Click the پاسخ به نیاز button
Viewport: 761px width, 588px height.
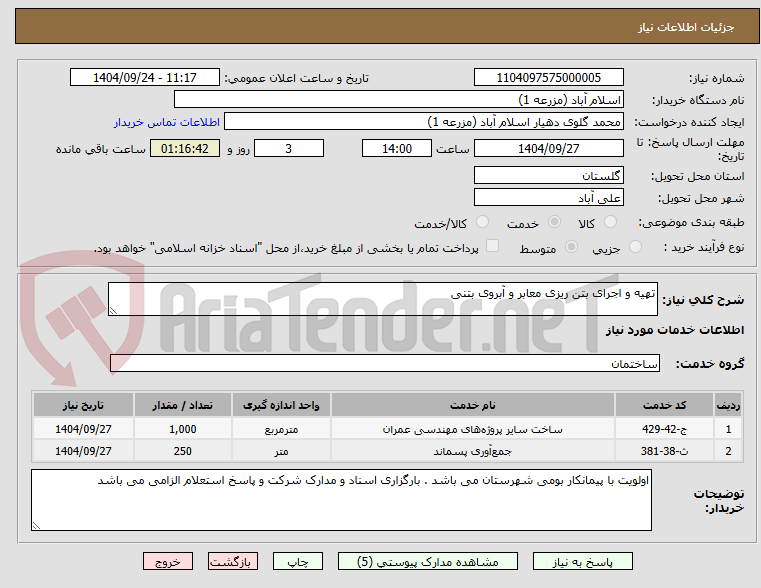(582, 561)
